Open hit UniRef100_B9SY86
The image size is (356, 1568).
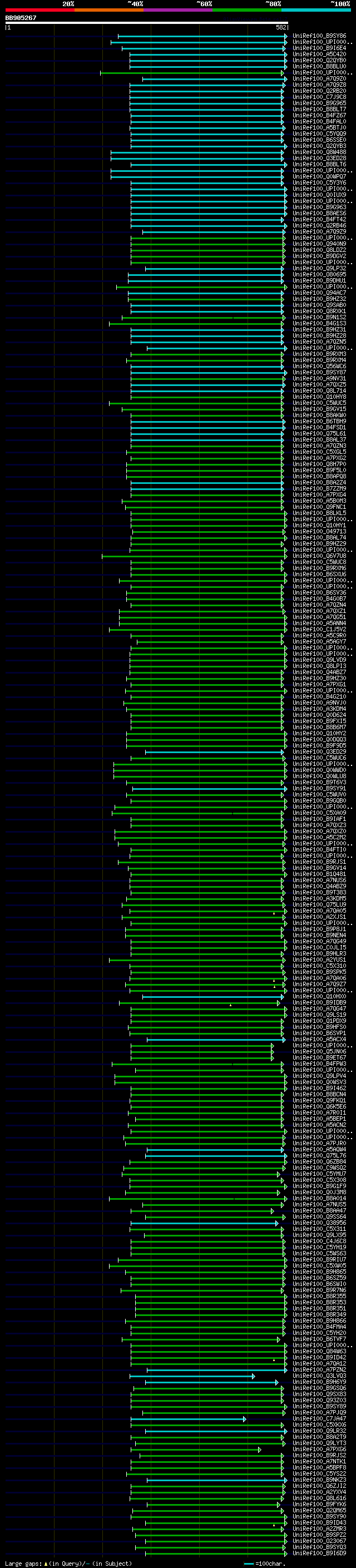319,36
